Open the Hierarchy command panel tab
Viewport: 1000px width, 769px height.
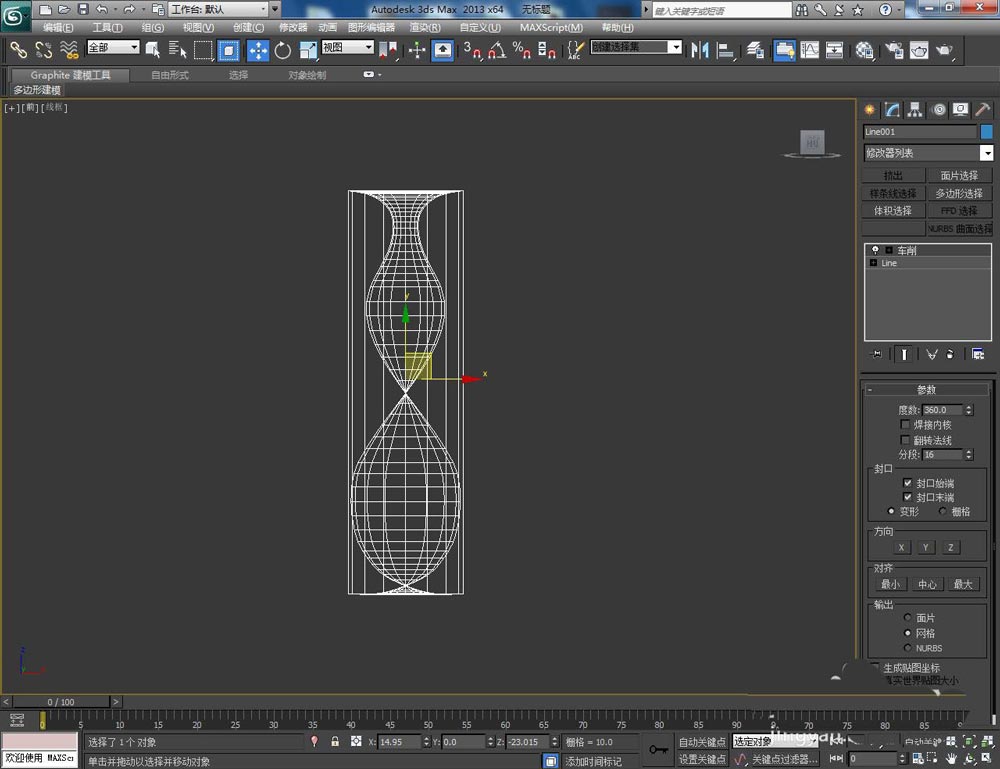click(x=914, y=110)
